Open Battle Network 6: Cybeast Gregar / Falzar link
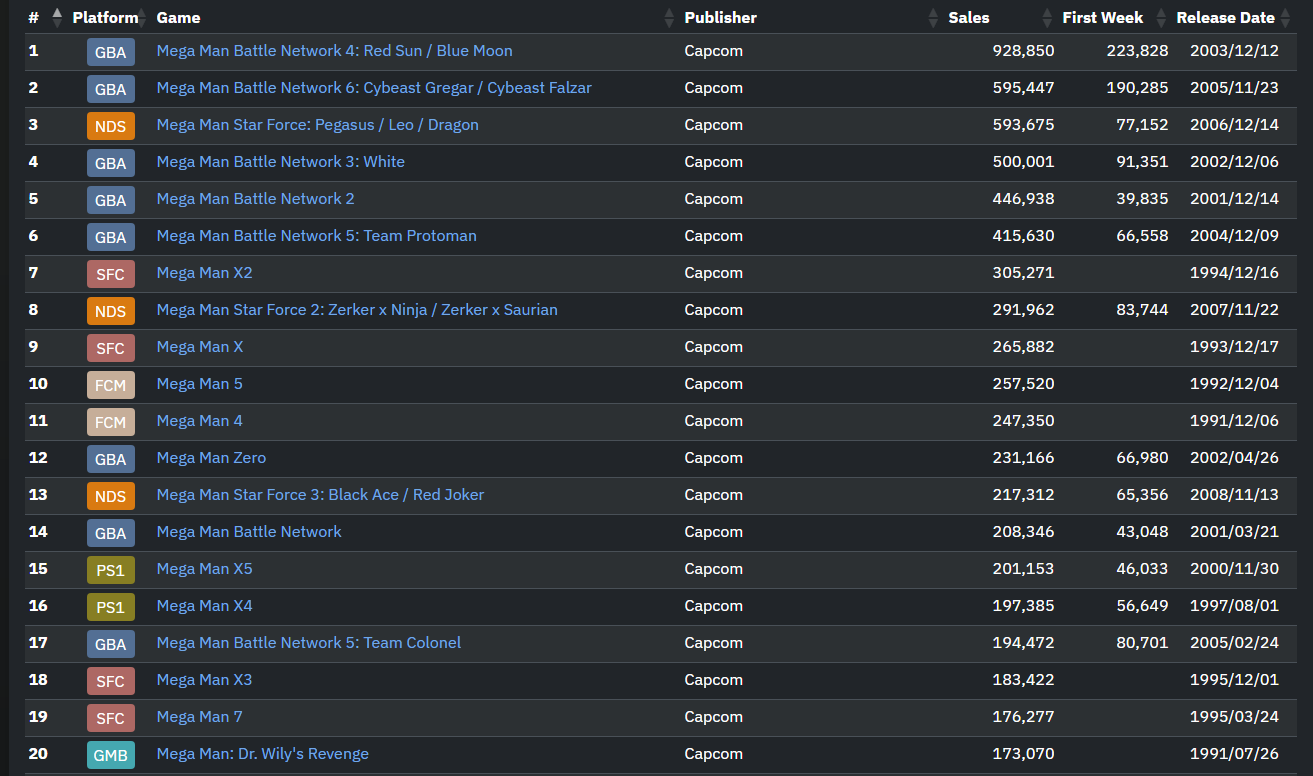1313x776 pixels. [374, 88]
